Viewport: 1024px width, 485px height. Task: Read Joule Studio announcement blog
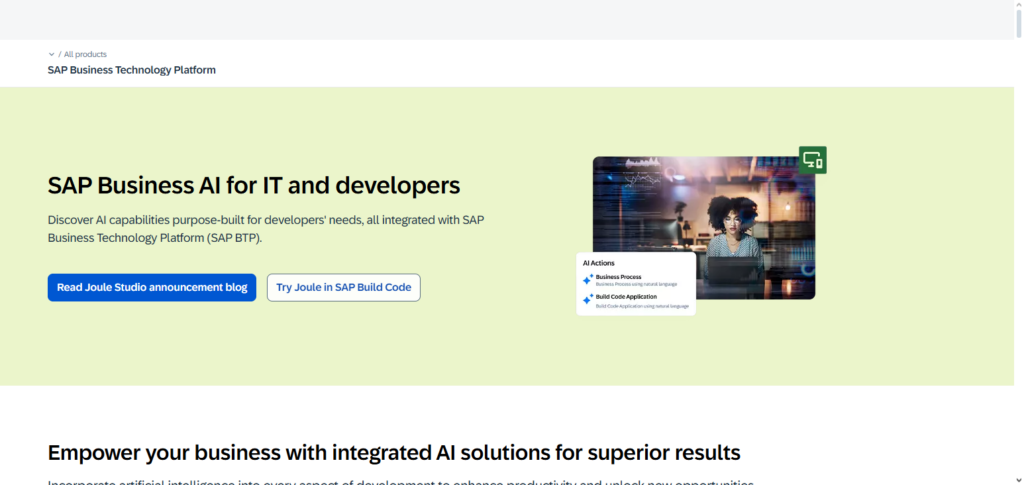[x=152, y=287]
